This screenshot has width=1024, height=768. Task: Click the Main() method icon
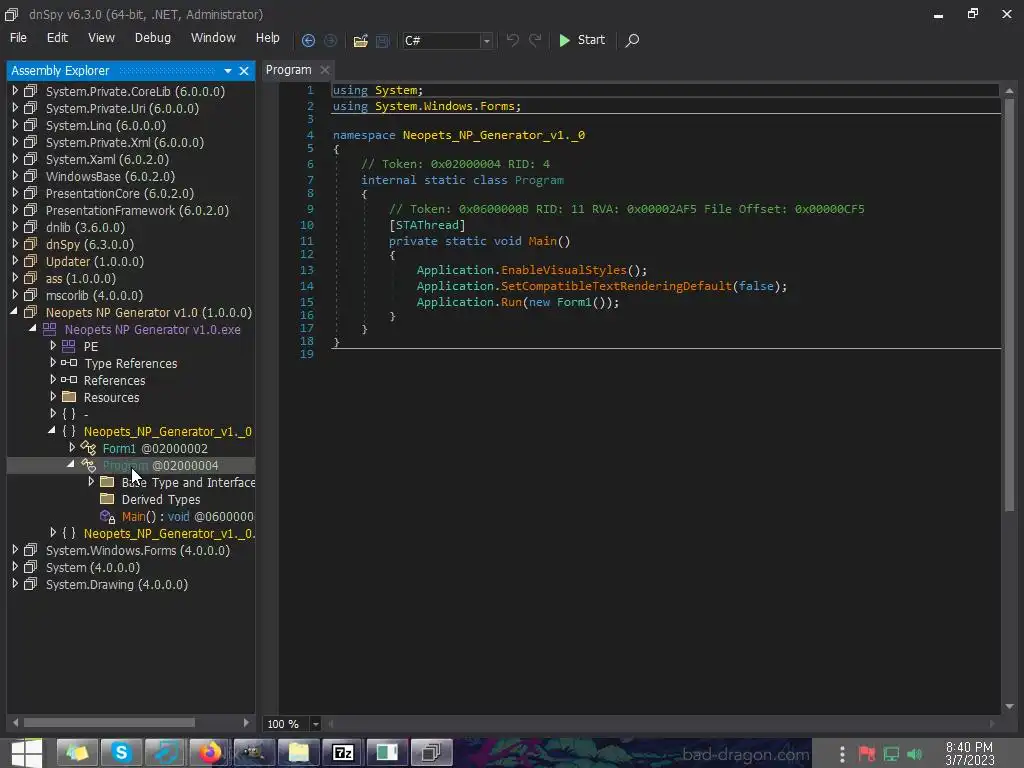[107, 517]
